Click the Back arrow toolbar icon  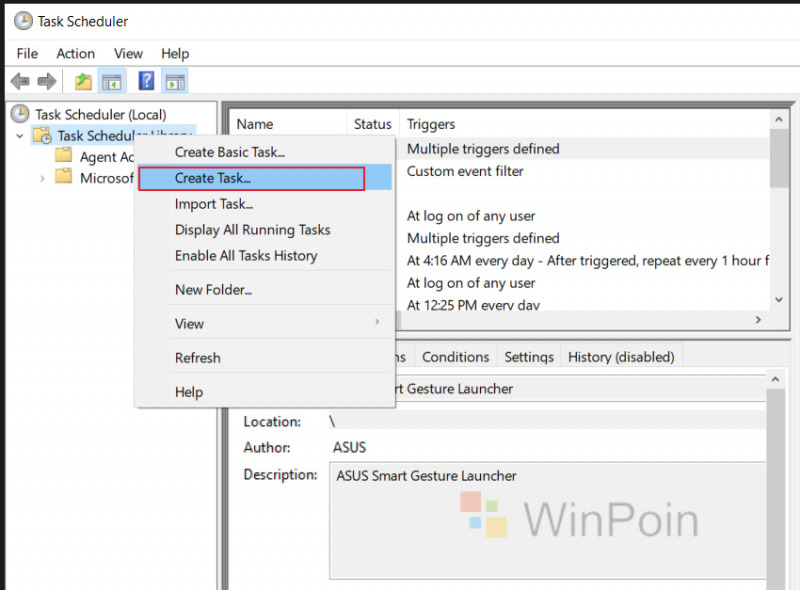coord(20,81)
